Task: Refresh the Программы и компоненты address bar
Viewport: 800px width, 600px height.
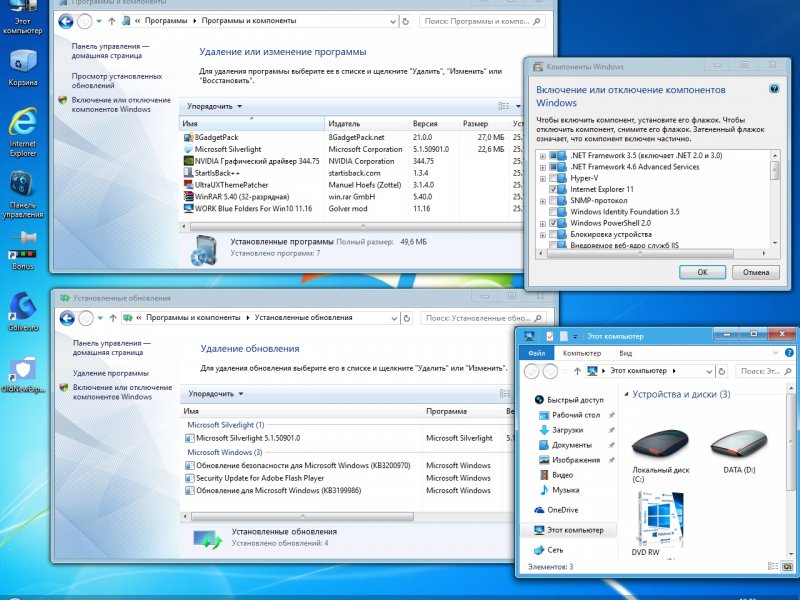Action: [406, 21]
